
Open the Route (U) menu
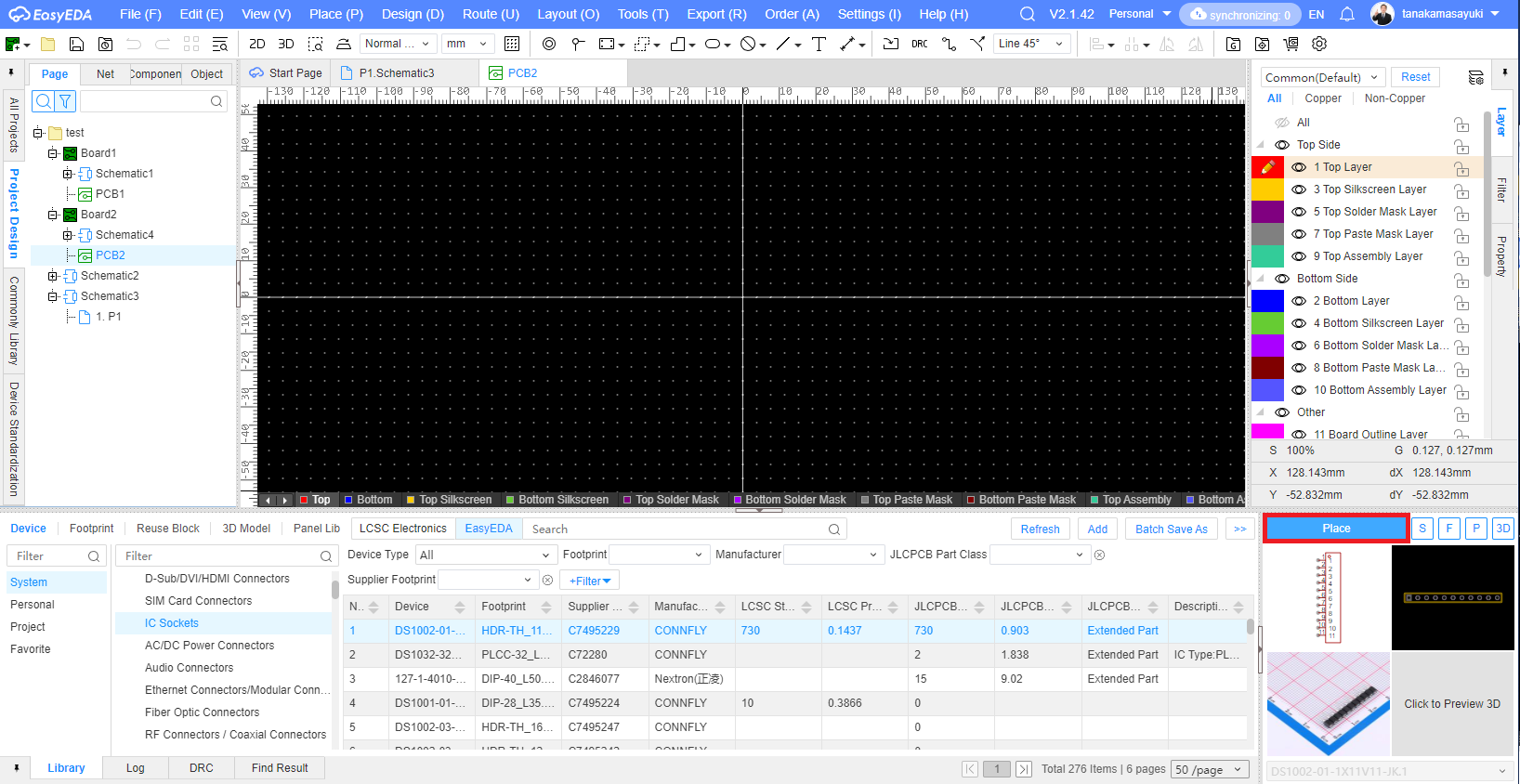491,14
